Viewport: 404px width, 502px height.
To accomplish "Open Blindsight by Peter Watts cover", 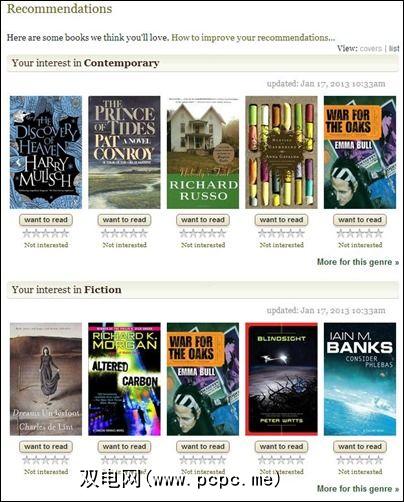I will click(281, 379).
